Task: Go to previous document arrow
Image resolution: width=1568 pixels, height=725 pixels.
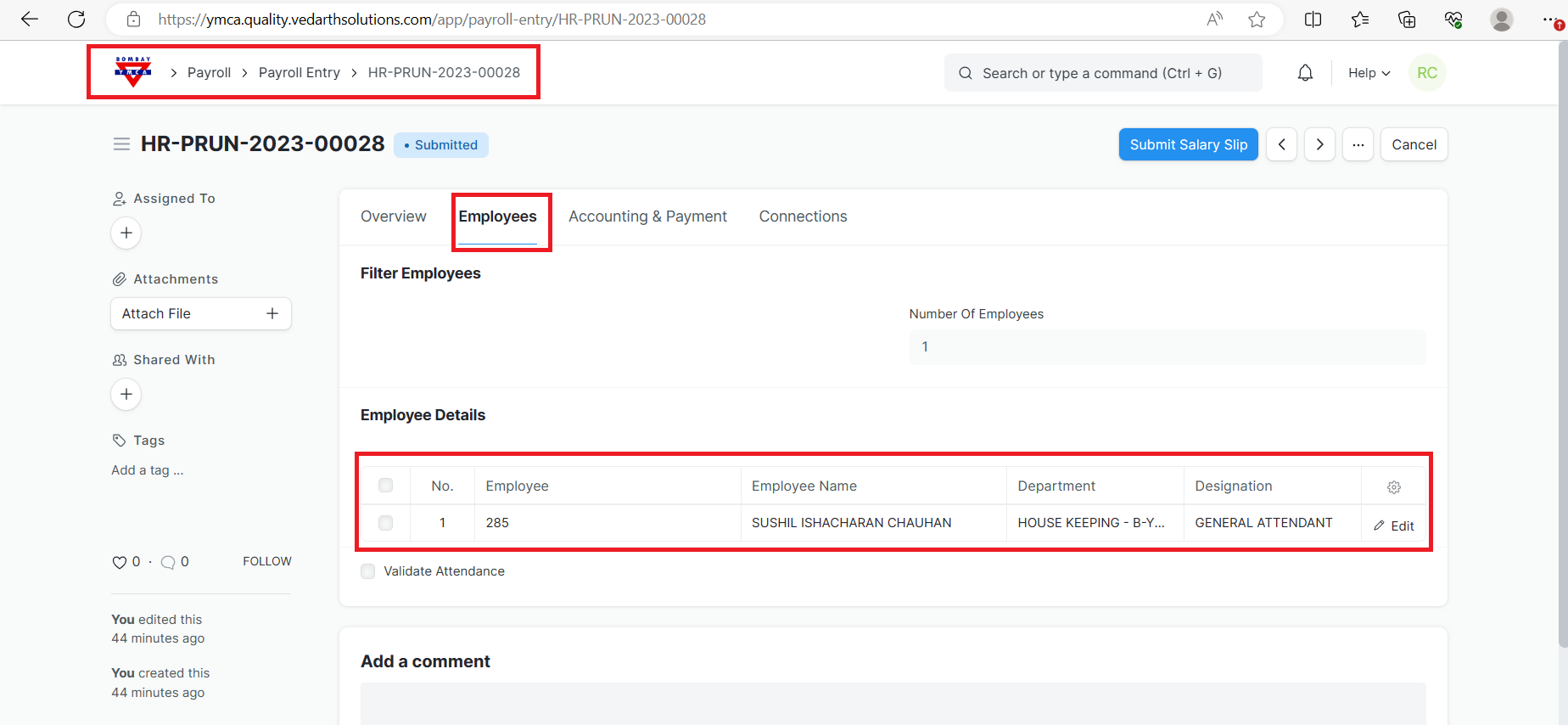Action: click(x=1281, y=144)
